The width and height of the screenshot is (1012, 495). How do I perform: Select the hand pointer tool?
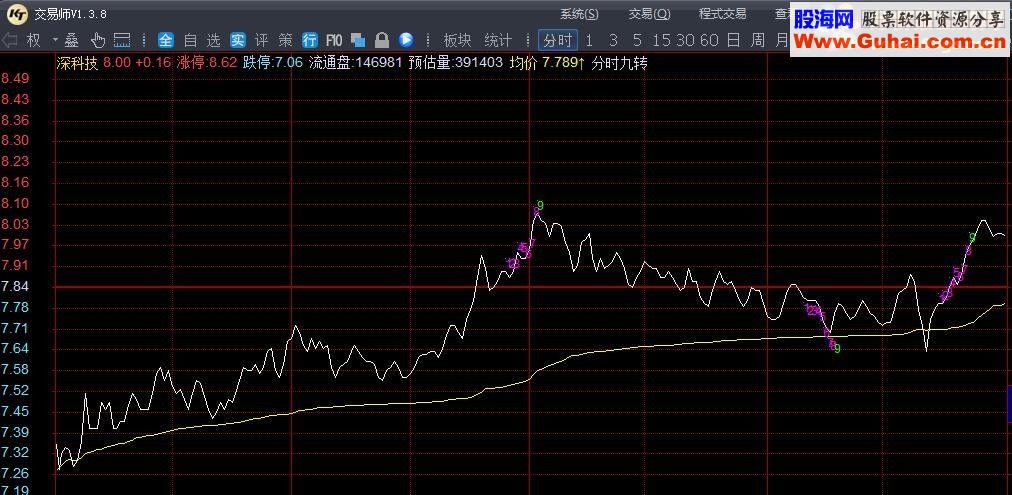pyautogui.click(x=97, y=41)
